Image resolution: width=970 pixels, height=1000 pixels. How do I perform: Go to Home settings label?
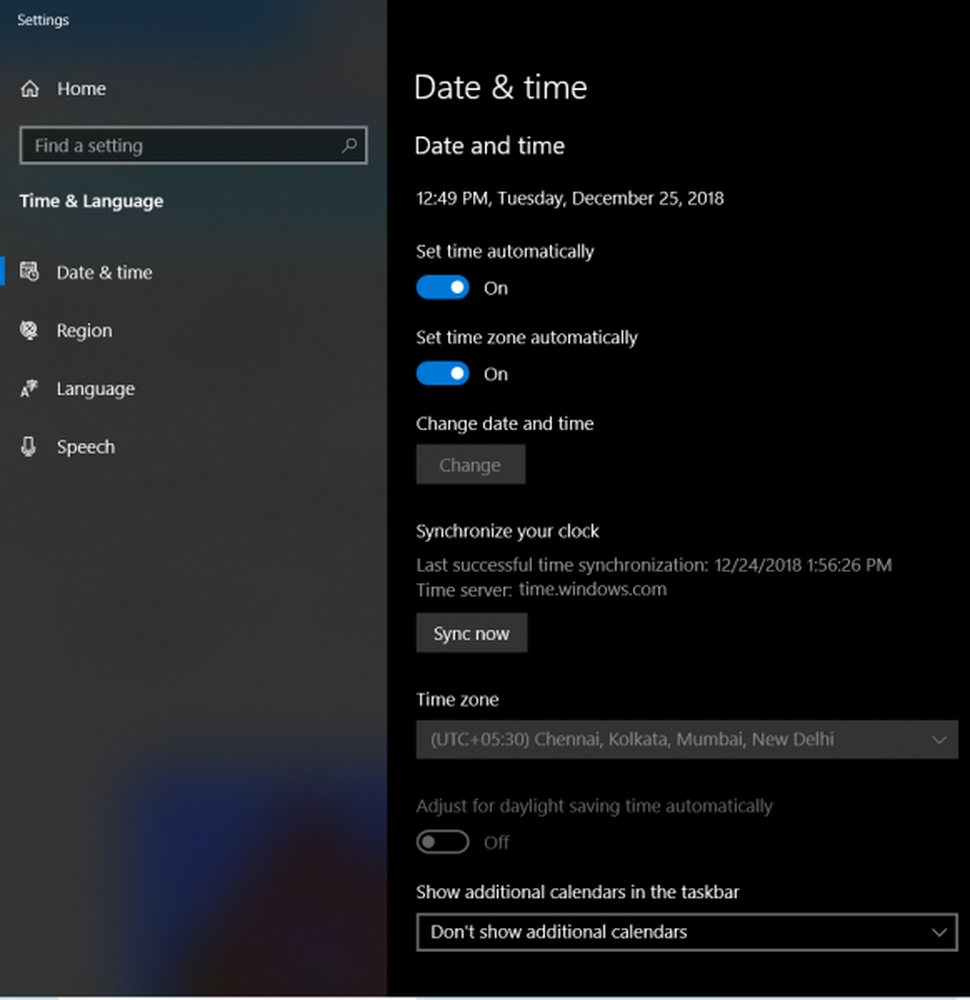coord(81,89)
